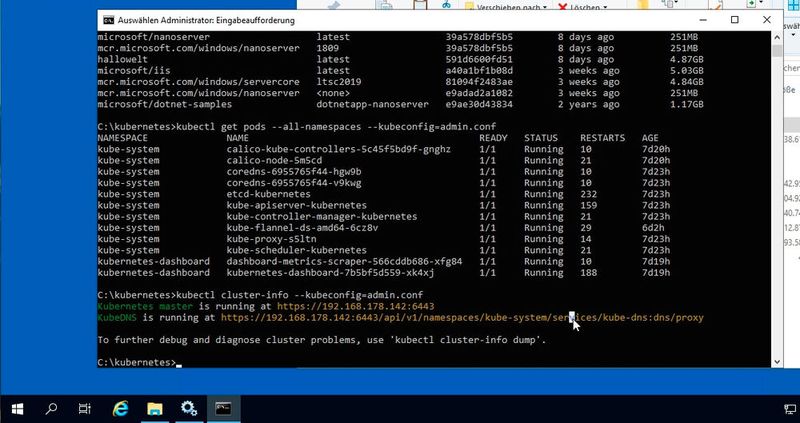The height and width of the screenshot is (423, 800).
Task: Click pod name kubernetes-dashboard-7b5bf5d559-xk4xj
Action: tap(330, 272)
